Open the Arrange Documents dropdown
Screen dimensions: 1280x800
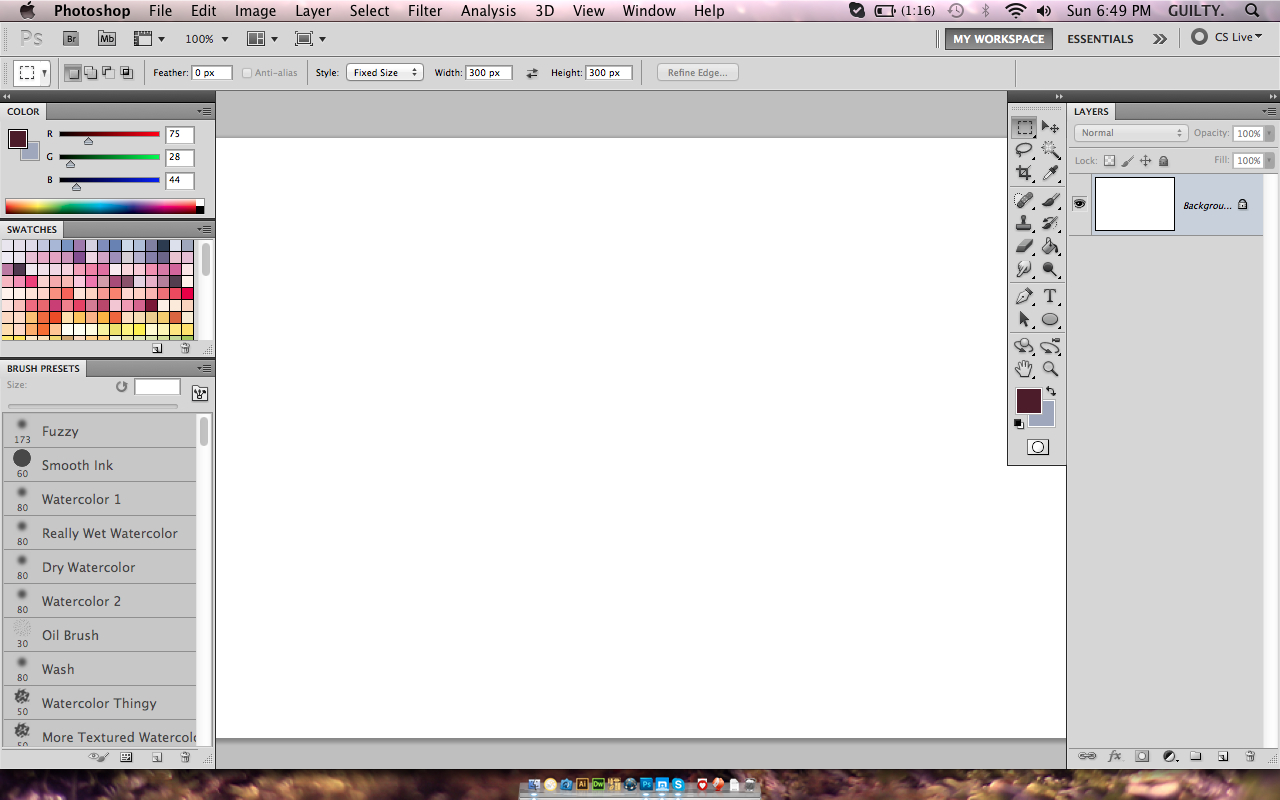[262, 39]
